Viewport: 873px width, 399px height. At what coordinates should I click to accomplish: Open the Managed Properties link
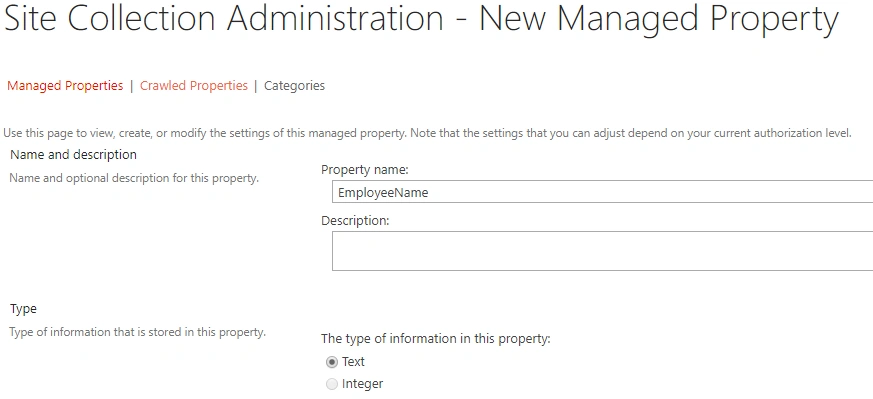65,86
